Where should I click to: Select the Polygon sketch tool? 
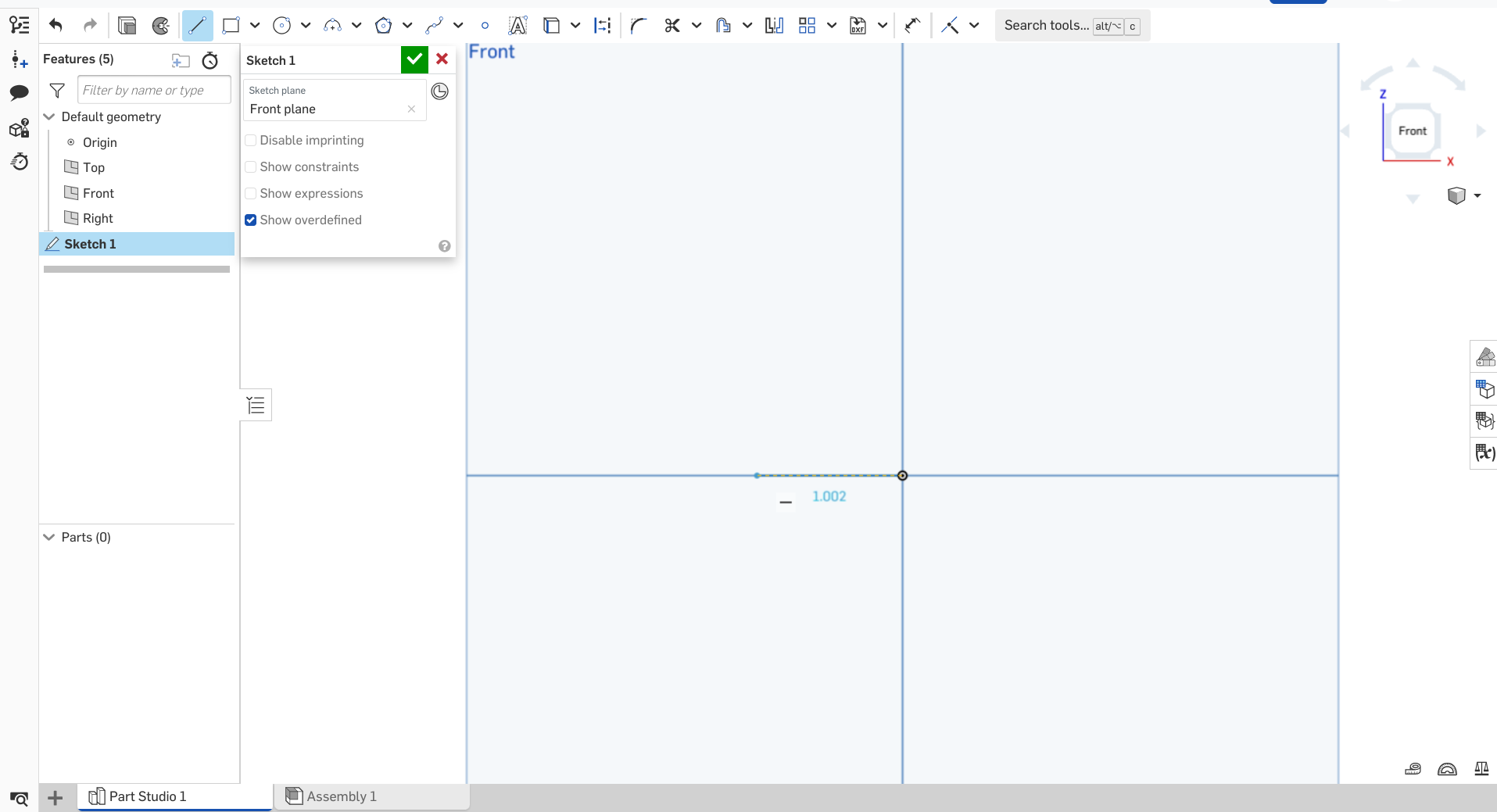point(383,26)
